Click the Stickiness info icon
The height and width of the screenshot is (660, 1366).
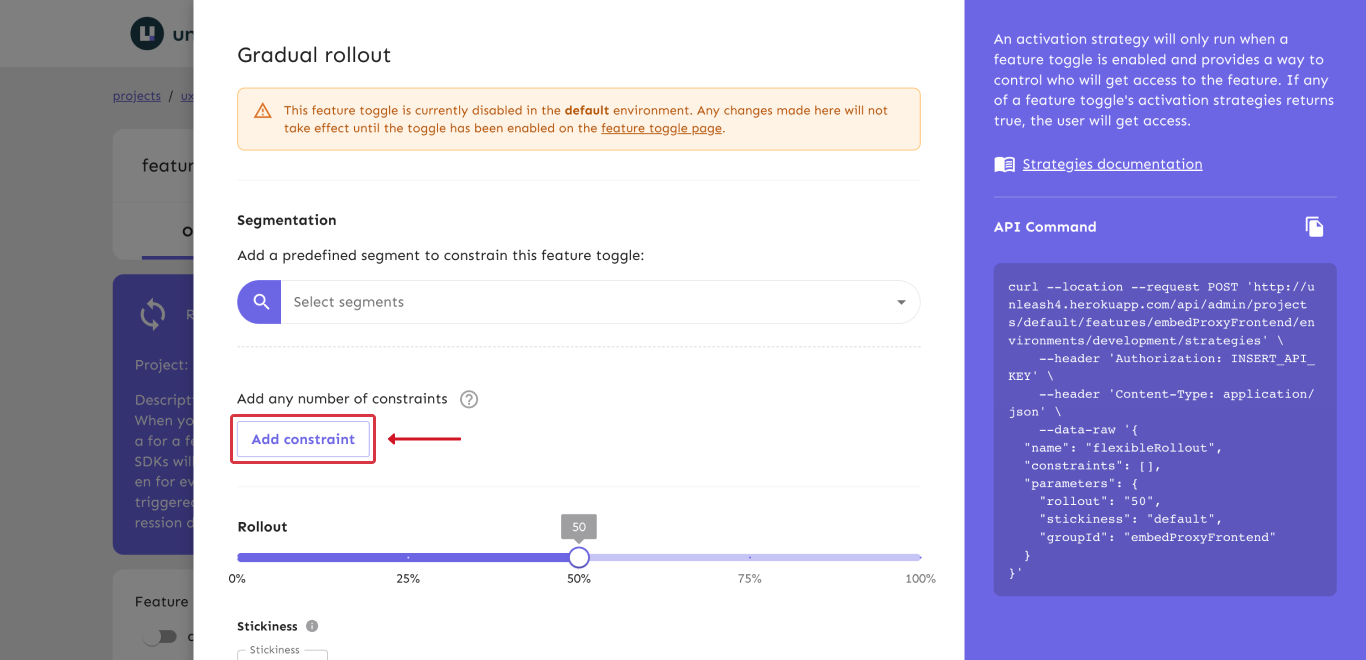coord(312,626)
